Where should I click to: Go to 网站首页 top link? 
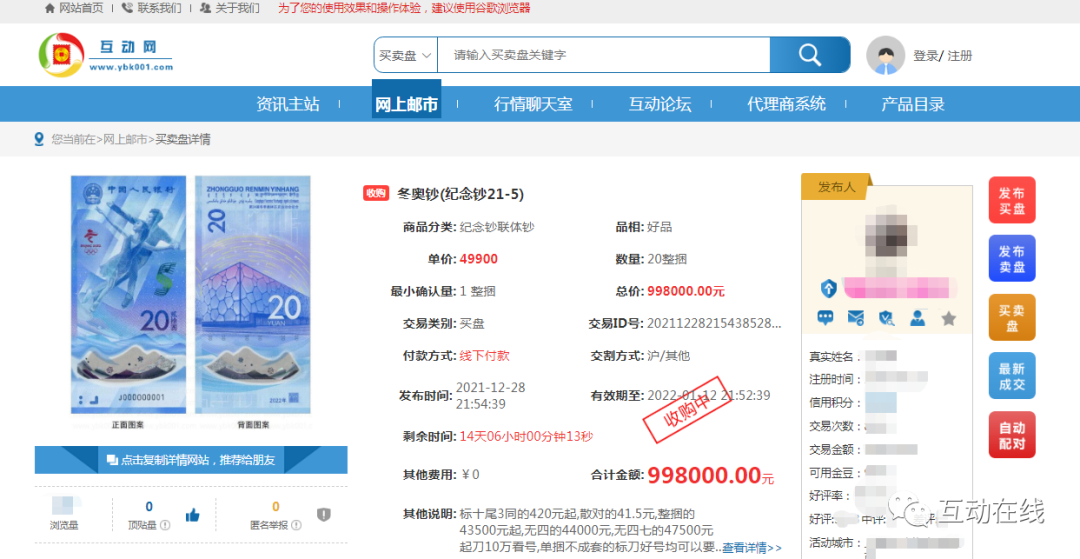click(x=74, y=8)
